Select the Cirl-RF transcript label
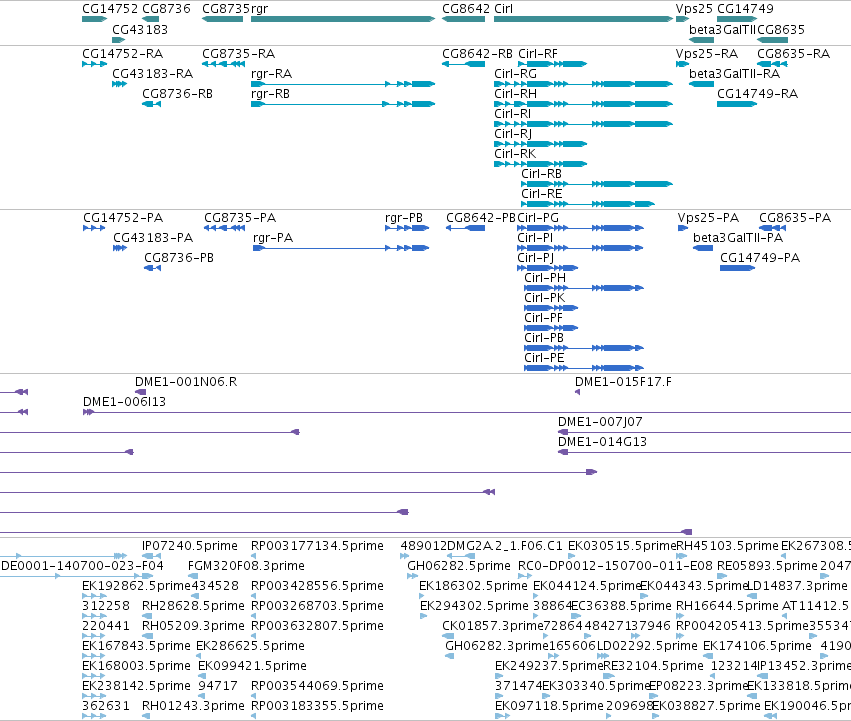Viewport: 851px width, 721px height. pos(538,54)
